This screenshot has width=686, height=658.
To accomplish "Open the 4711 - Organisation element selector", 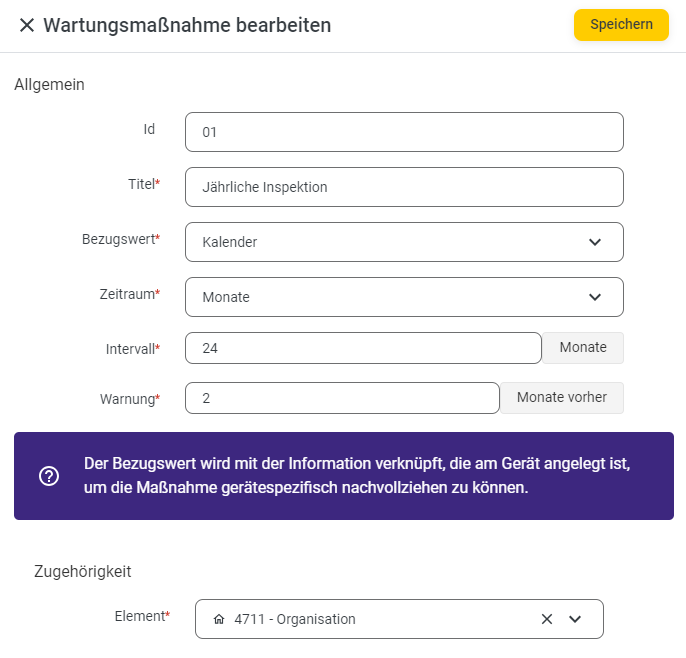I will pyautogui.click(x=399, y=619).
